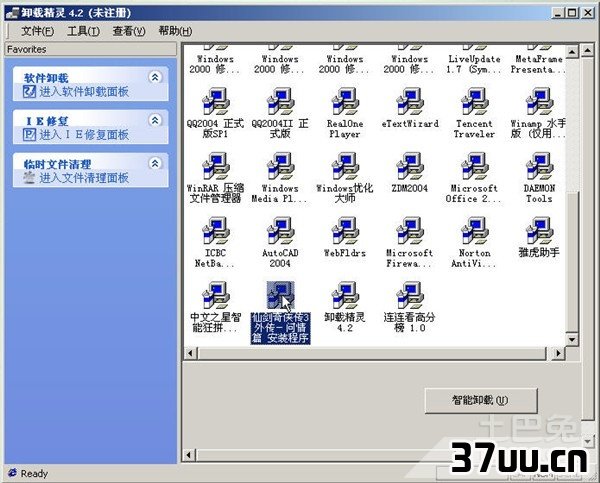Maximize the 卸载精灵 window
The height and width of the screenshot is (483, 600).
click(x=572, y=13)
